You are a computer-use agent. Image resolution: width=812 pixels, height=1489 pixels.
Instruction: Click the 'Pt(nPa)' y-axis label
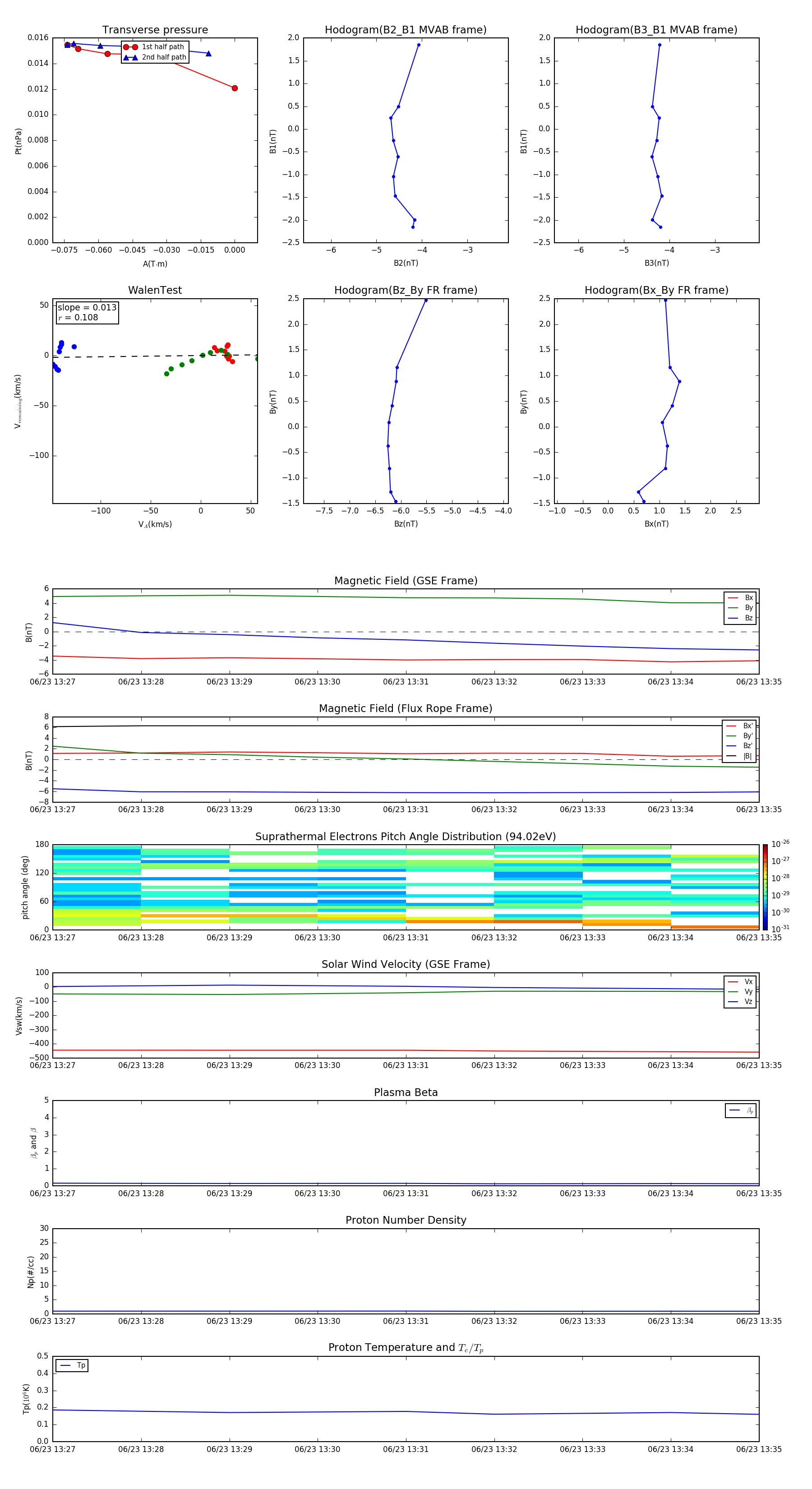tap(18, 141)
